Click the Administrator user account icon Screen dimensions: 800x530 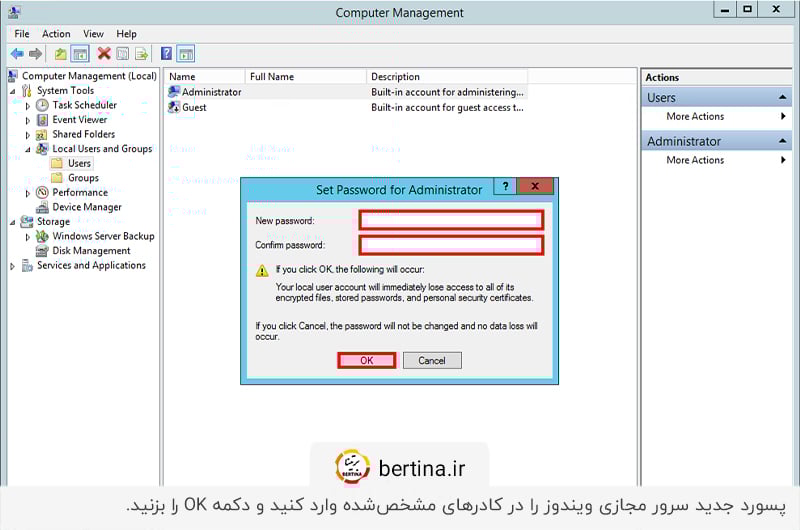click(174, 92)
